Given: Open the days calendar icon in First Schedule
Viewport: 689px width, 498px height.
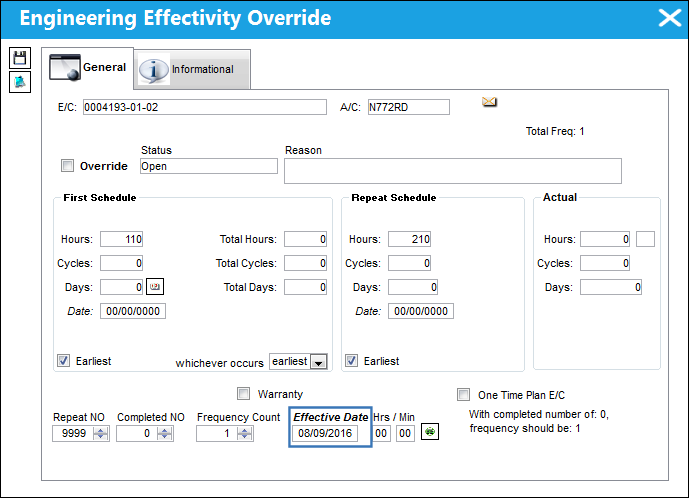Looking at the screenshot, I should click(x=155, y=287).
